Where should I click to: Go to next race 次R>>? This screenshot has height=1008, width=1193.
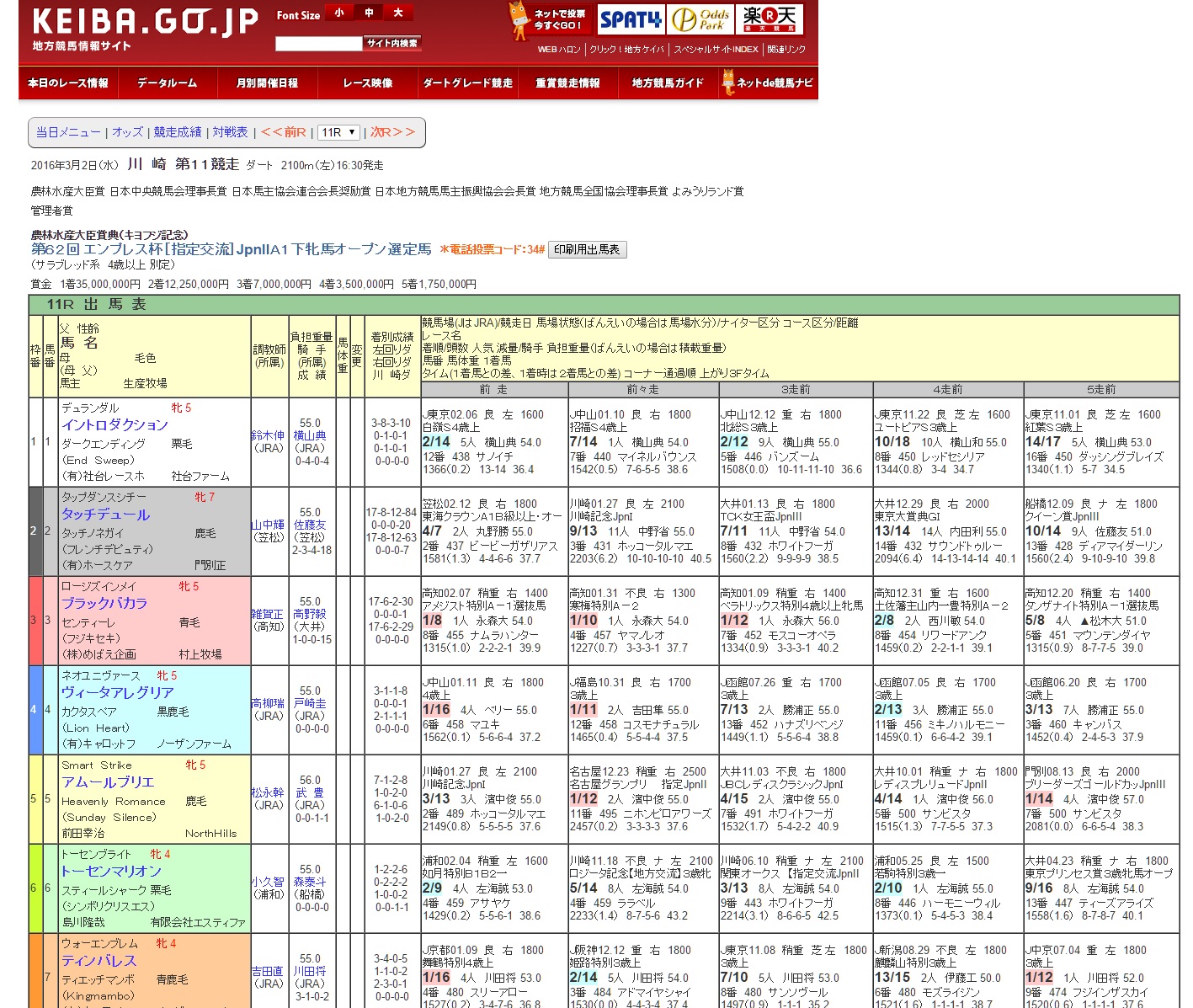[x=393, y=132]
